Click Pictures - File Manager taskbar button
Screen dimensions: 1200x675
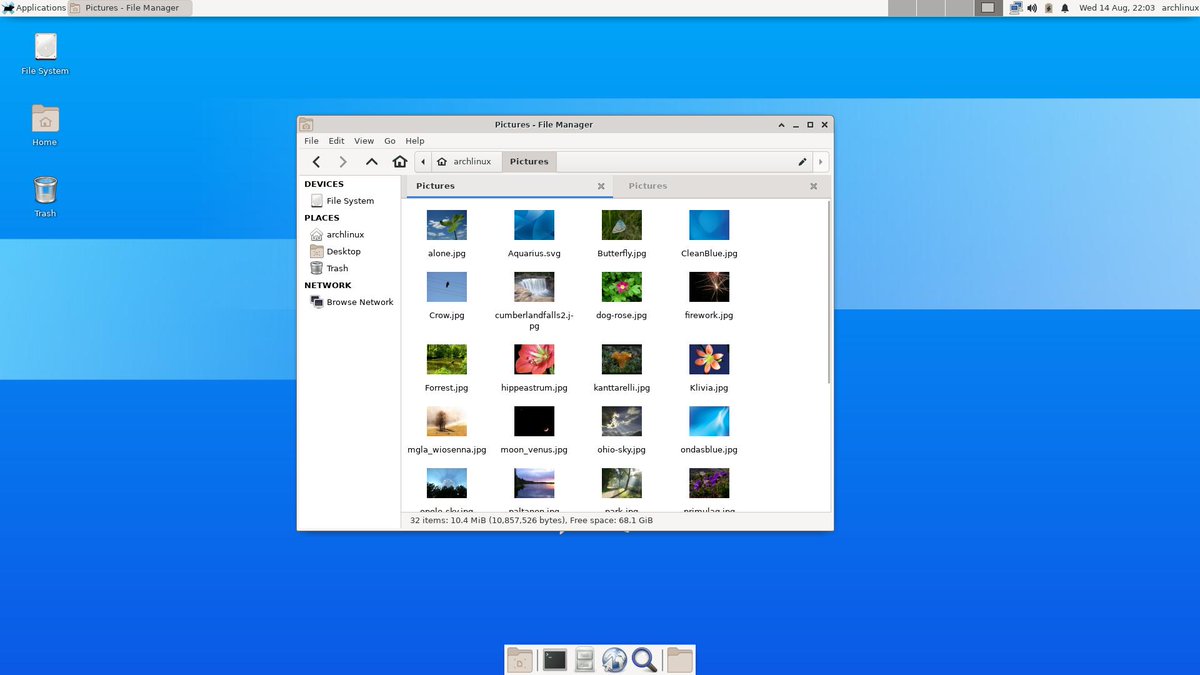[x=130, y=8]
